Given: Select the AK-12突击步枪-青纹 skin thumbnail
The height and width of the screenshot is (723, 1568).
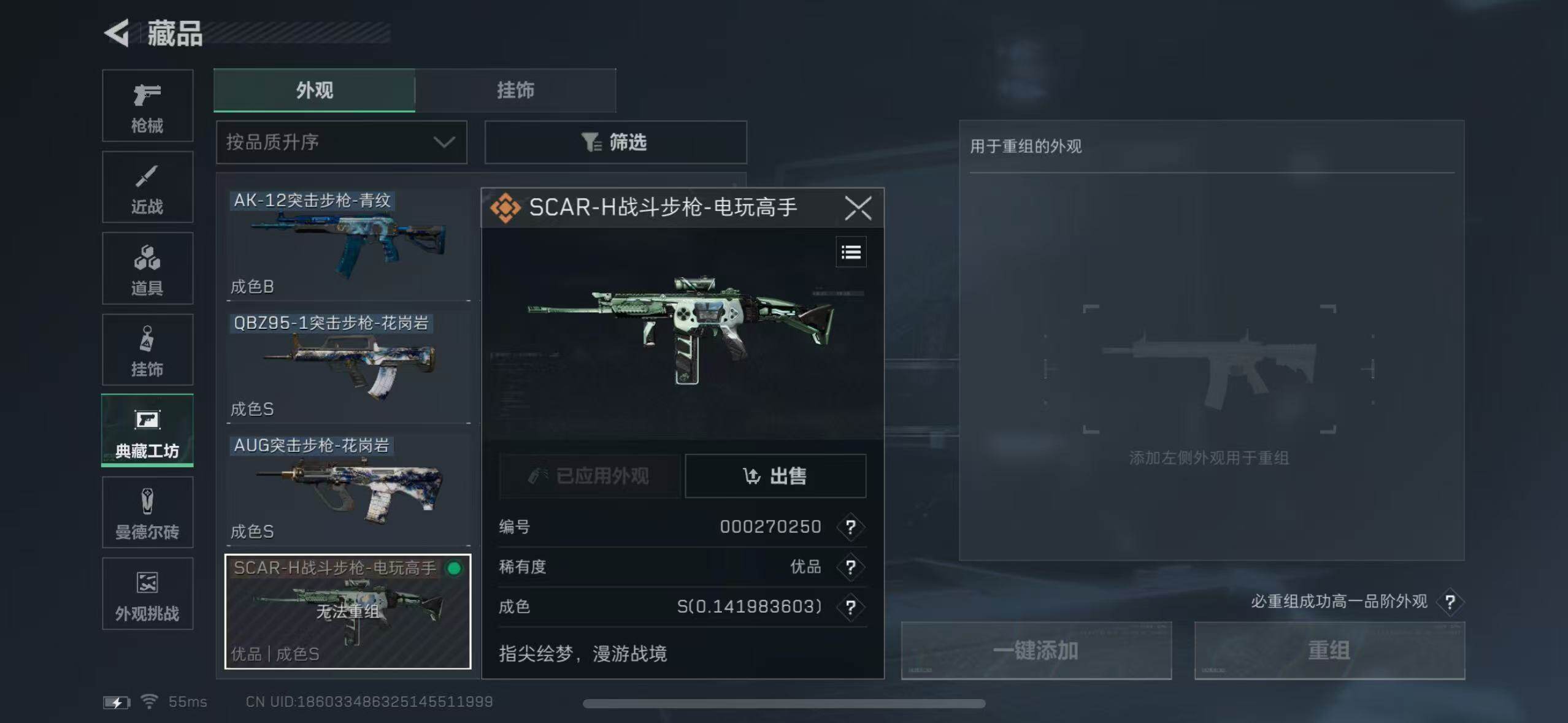Looking at the screenshot, I should point(348,243).
